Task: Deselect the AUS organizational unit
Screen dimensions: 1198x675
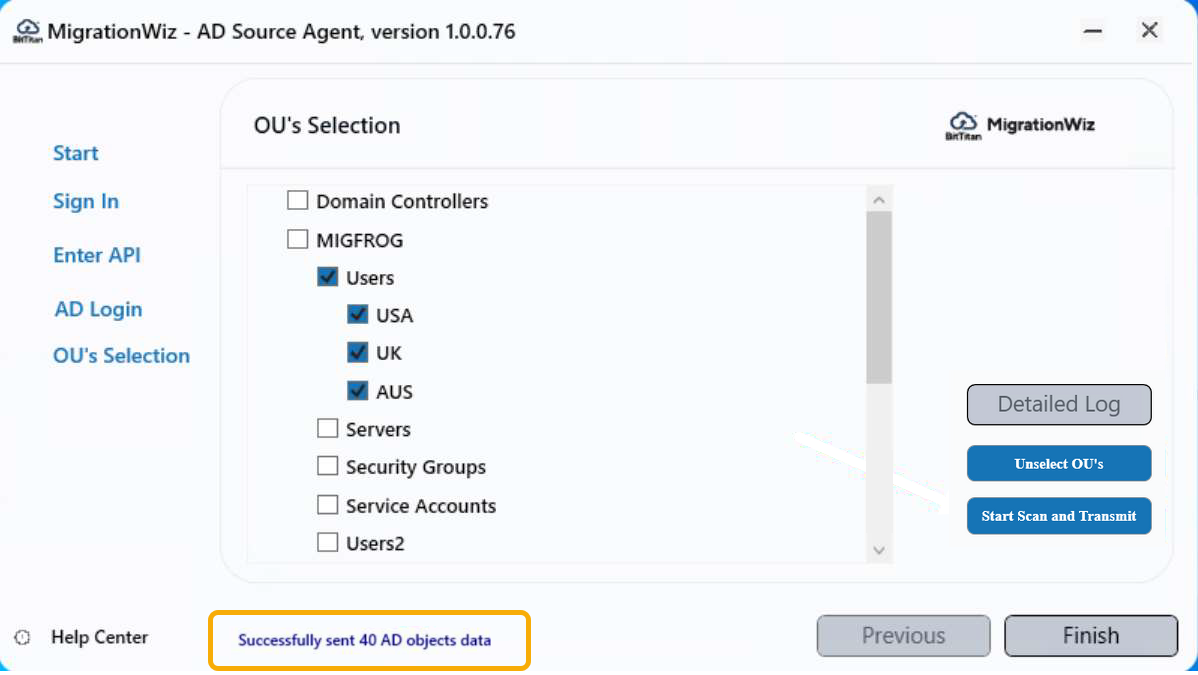Action: point(357,390)
